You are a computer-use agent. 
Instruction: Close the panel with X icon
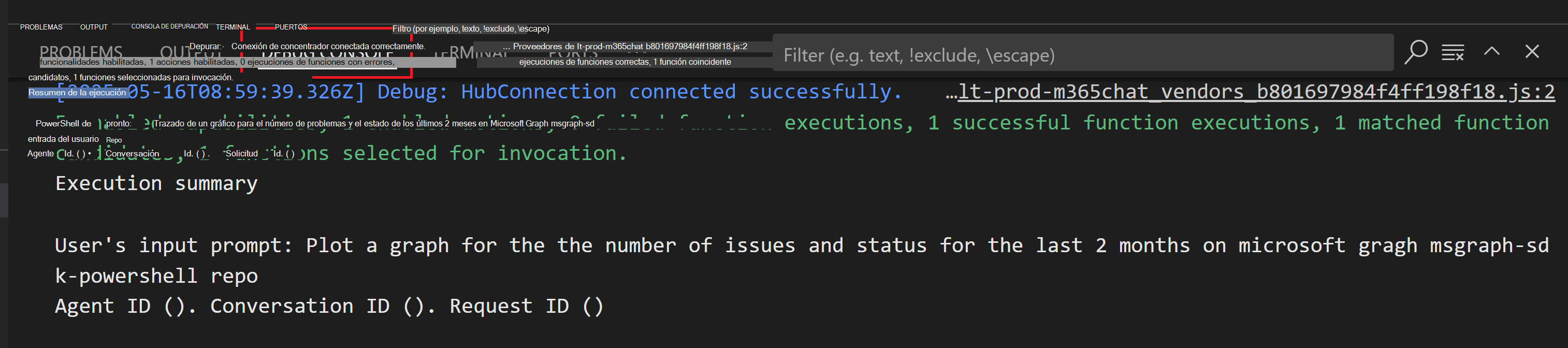(x=1531, y=52)
